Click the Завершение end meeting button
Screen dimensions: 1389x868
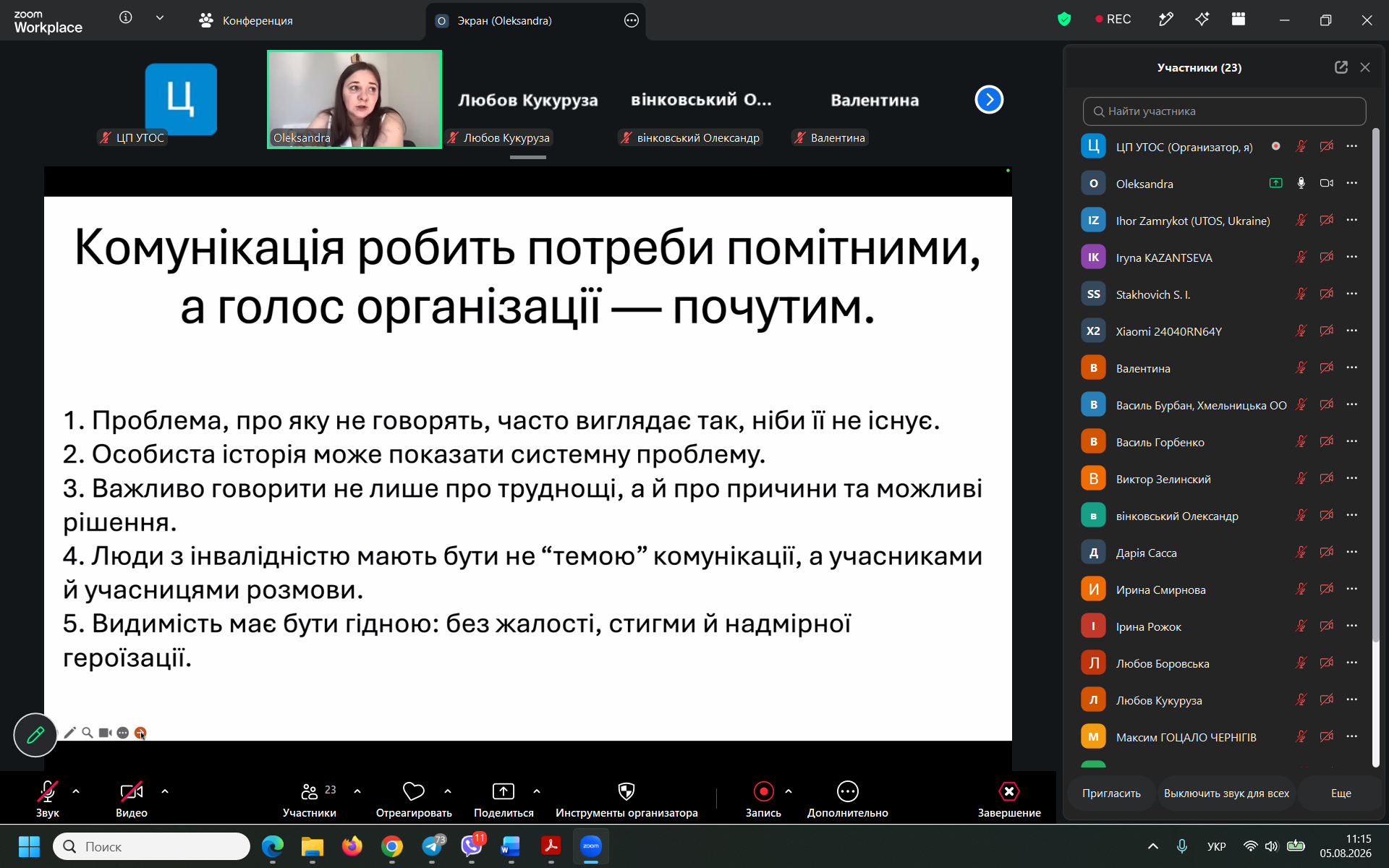1009,799
